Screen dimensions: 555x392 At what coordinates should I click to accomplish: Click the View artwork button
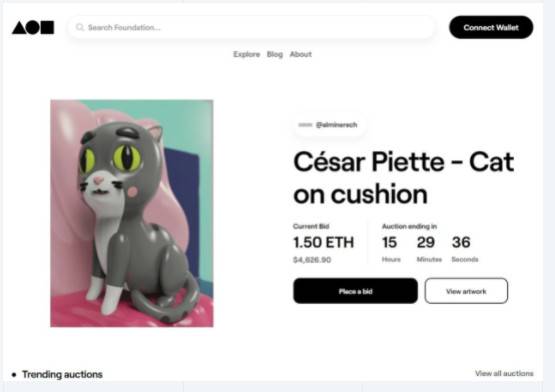point(466,291)
